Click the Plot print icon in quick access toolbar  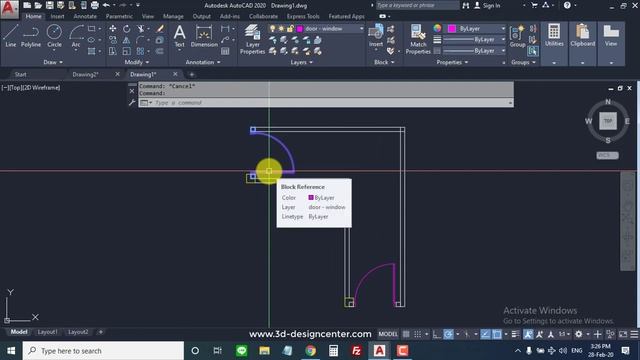click(x=95, y=5)
